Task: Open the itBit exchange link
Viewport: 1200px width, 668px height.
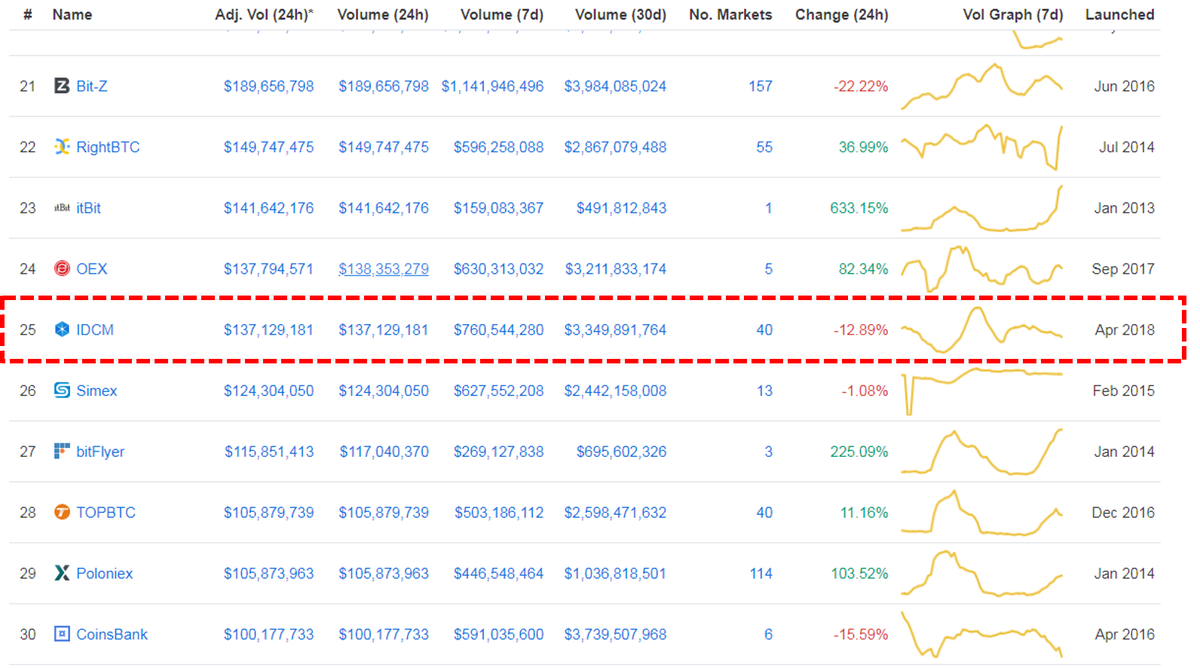Action: point(89,208)
